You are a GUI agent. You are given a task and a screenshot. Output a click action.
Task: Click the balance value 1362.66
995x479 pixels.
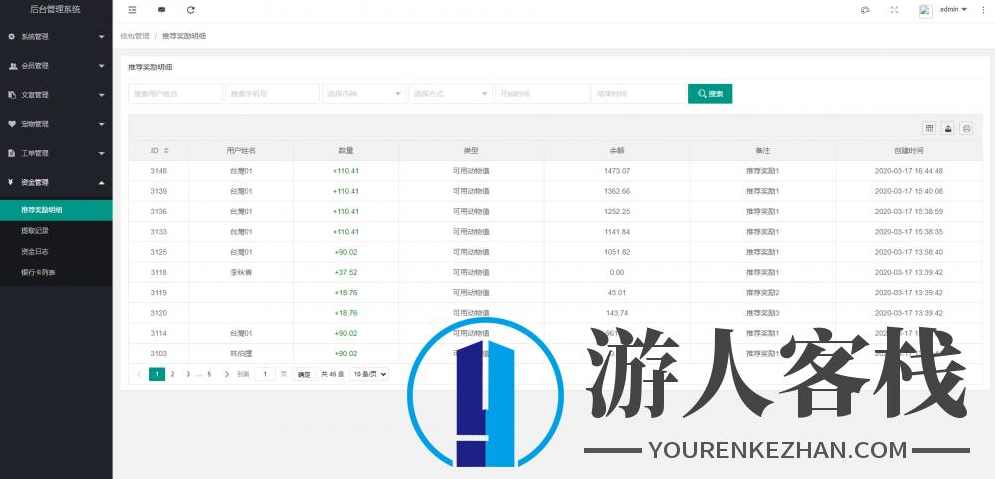[x=617, y=191]
